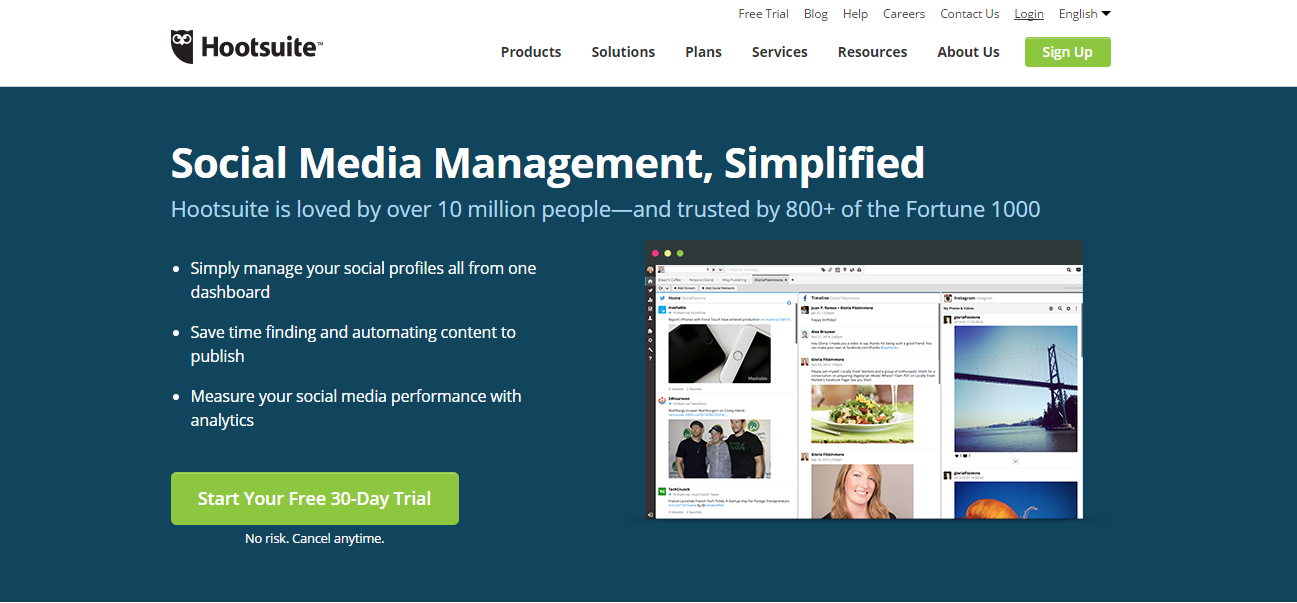Open the About Us menu
Viewport: 1297px width, 603px height.
968,52
